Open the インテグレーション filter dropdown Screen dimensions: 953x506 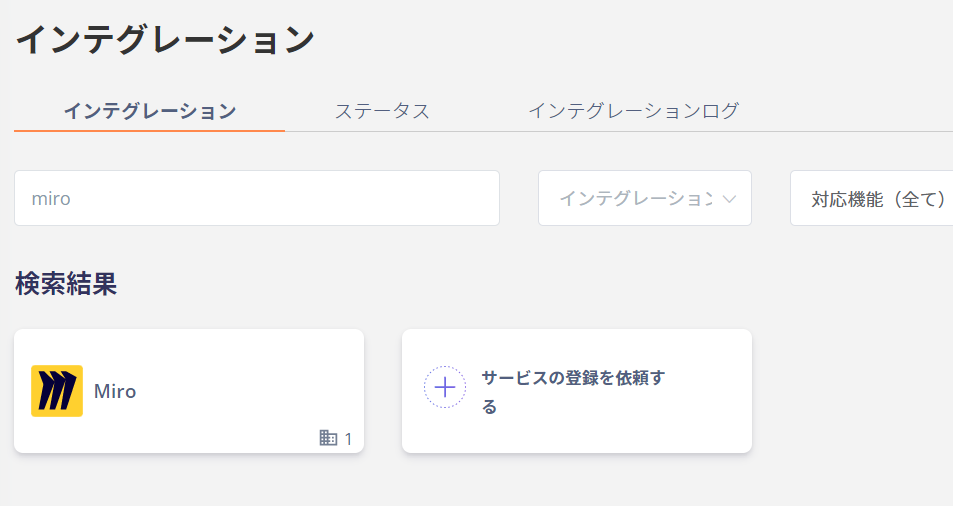pos(645,198)
